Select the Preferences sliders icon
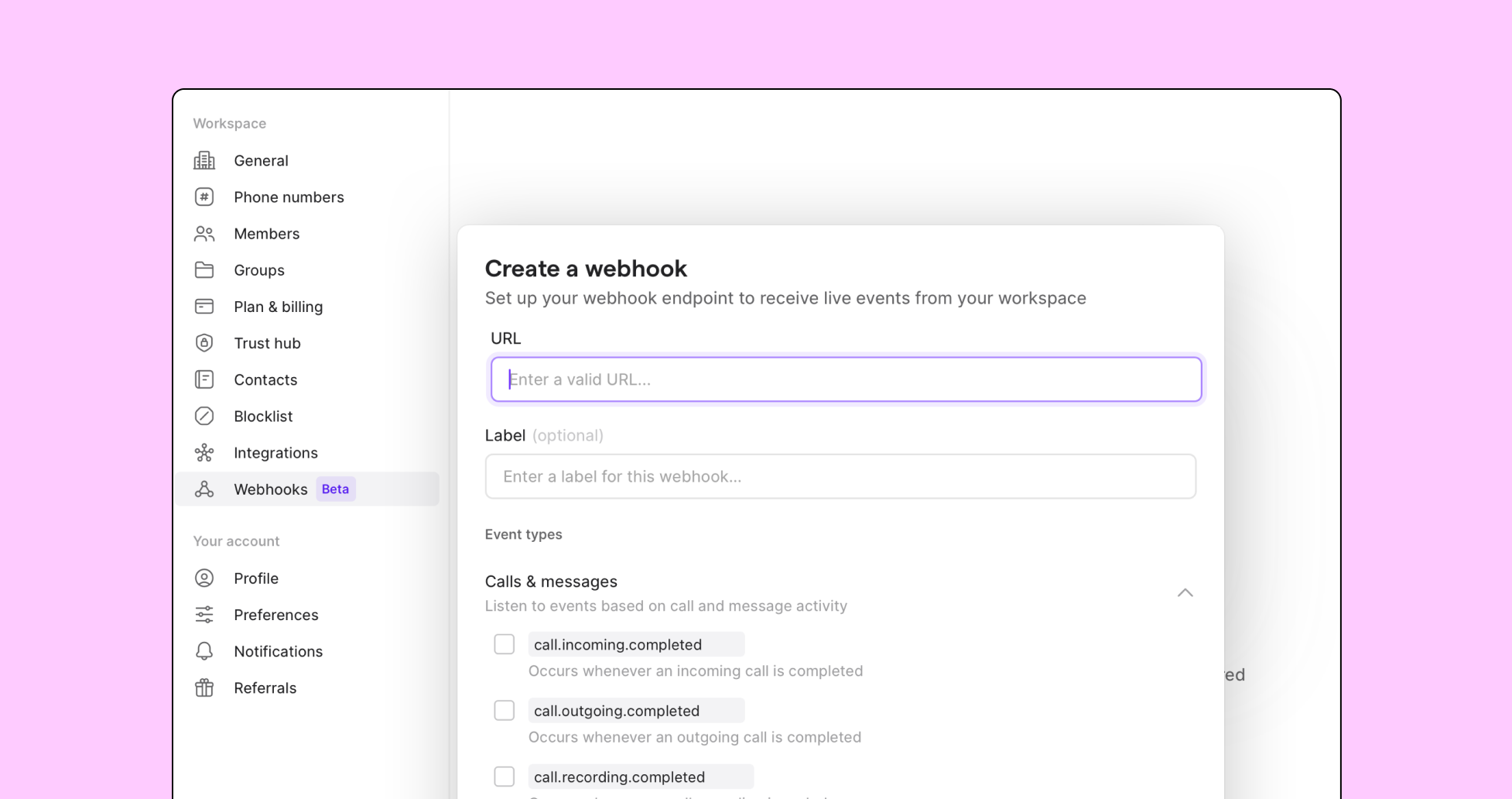The width and height of the screenshot is (1512, 799). (x=204, y=614)
